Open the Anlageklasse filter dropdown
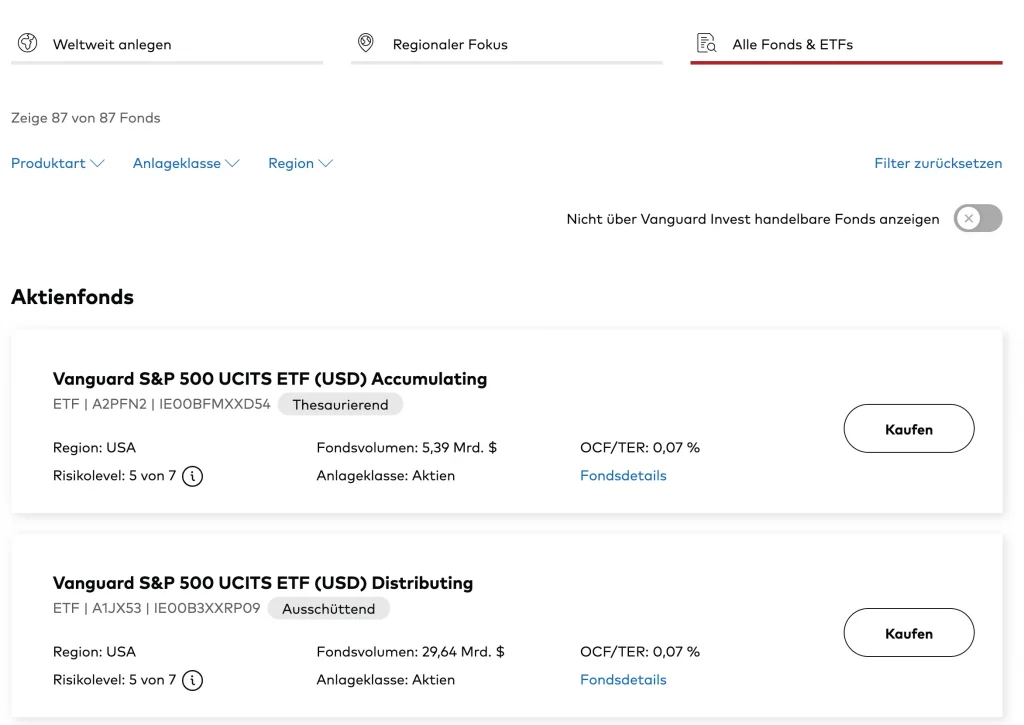 (x=186, y=163)
